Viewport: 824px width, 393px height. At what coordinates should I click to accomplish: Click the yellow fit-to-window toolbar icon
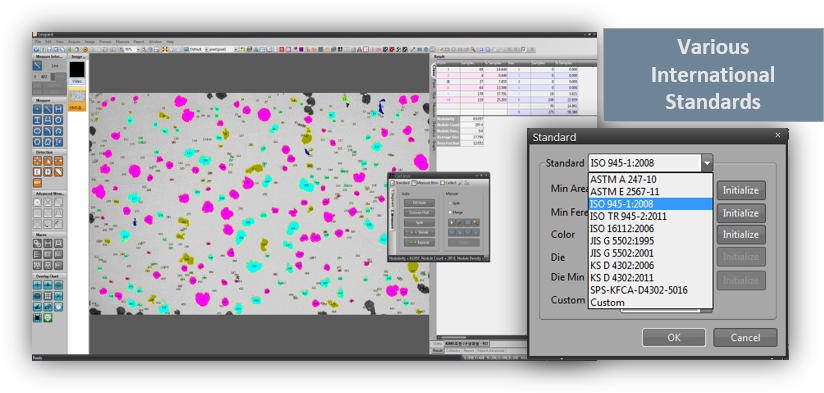[x=165, y=49]
